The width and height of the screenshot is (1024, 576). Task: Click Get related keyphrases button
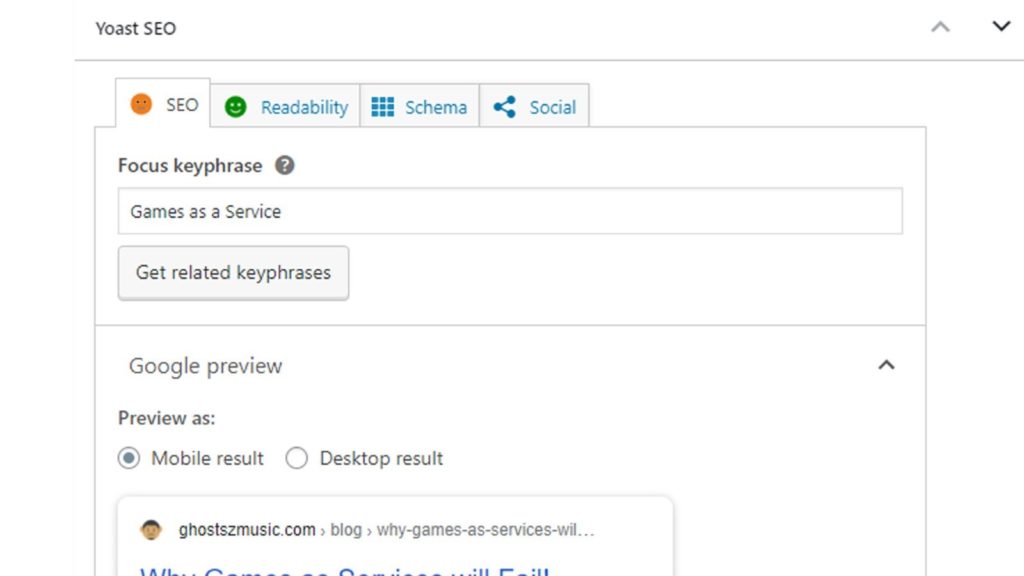233,272
